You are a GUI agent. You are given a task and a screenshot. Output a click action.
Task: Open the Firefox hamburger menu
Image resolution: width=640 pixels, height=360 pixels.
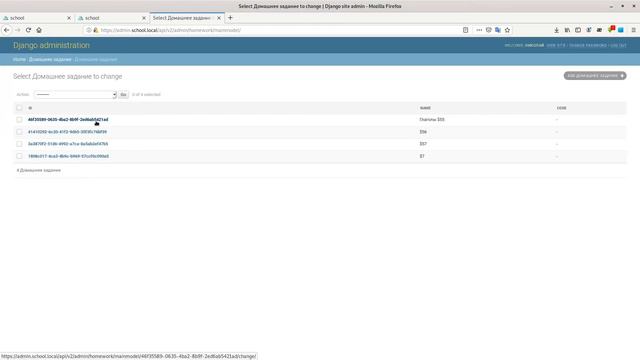(x=633, y=30)
